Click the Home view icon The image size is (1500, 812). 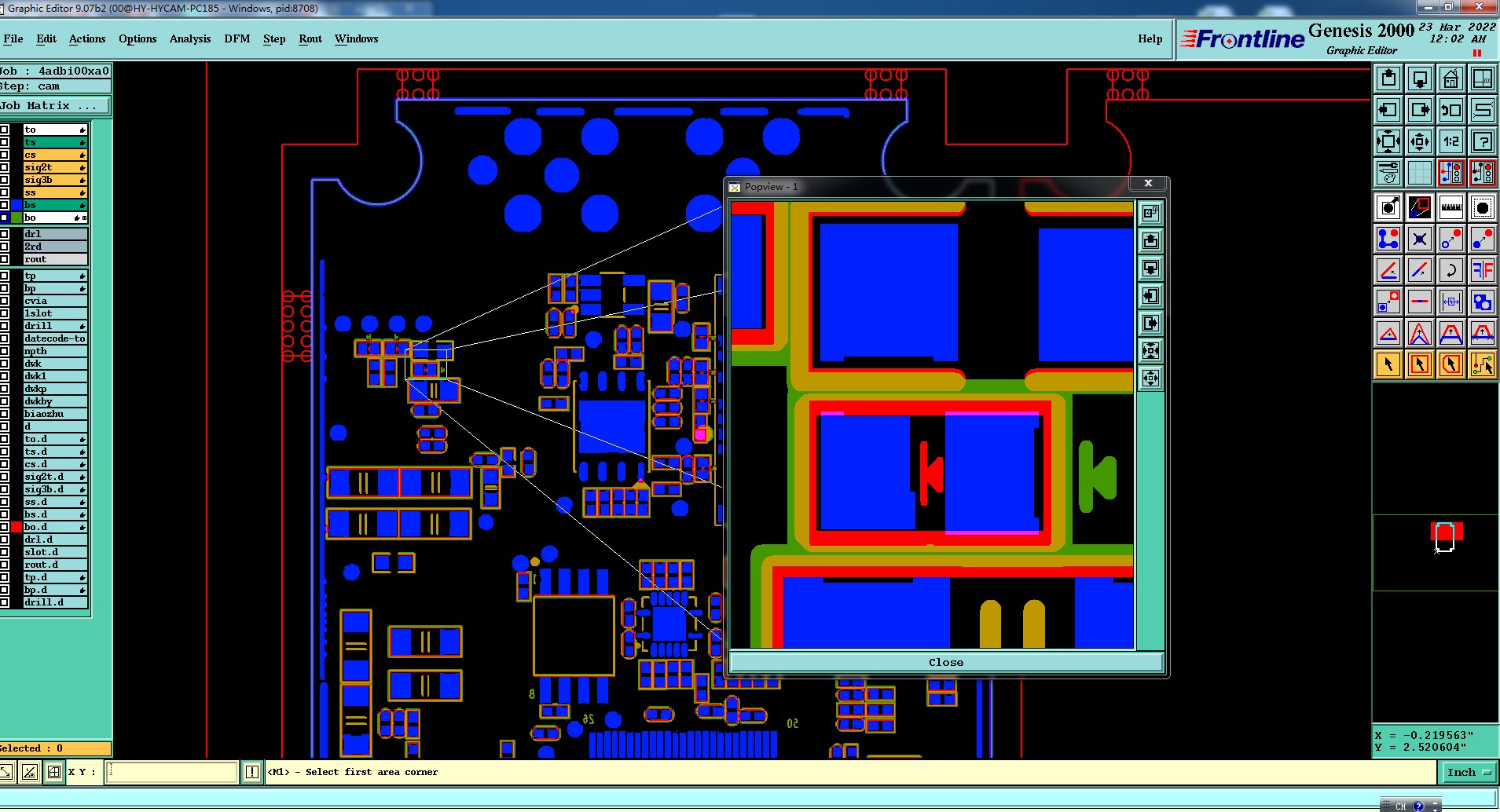1450,79
